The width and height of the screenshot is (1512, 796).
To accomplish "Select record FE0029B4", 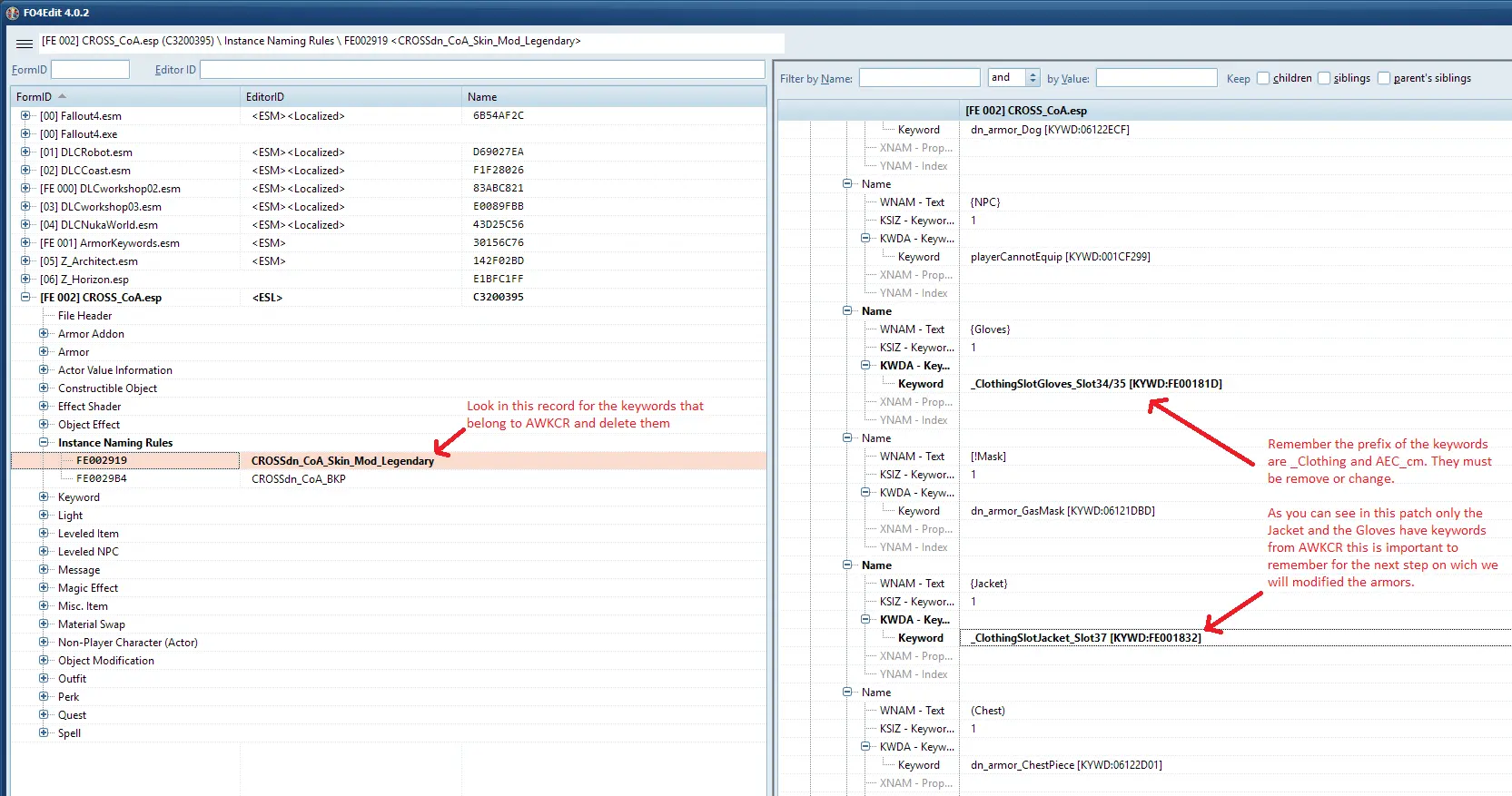I will (102, 478).
